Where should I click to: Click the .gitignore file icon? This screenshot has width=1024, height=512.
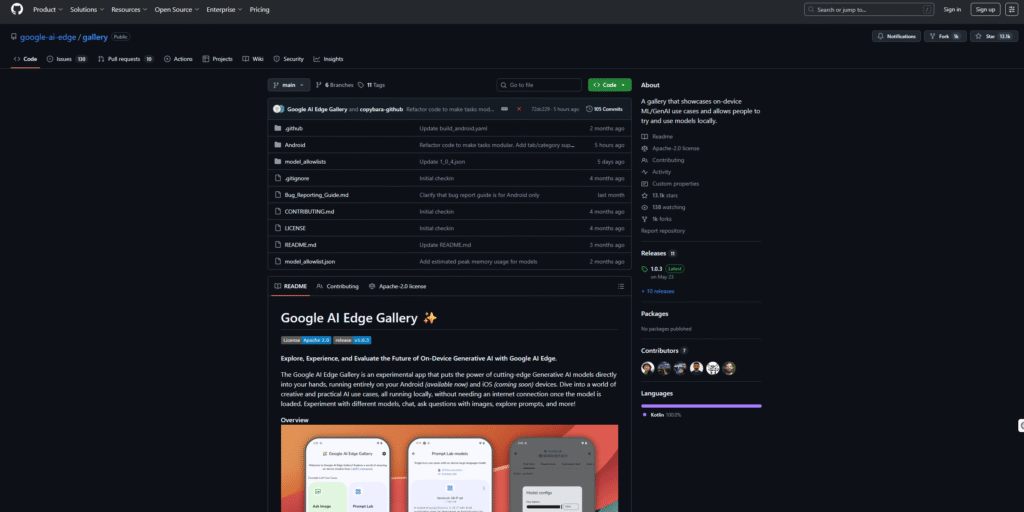[x=278, y=178]
